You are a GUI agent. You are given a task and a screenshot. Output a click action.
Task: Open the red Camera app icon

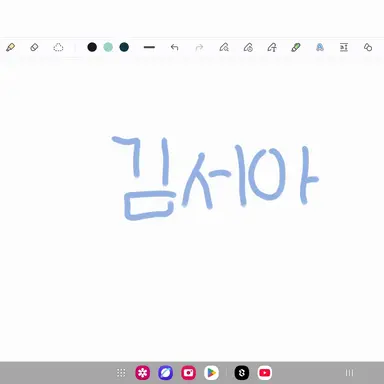[189, 373]
